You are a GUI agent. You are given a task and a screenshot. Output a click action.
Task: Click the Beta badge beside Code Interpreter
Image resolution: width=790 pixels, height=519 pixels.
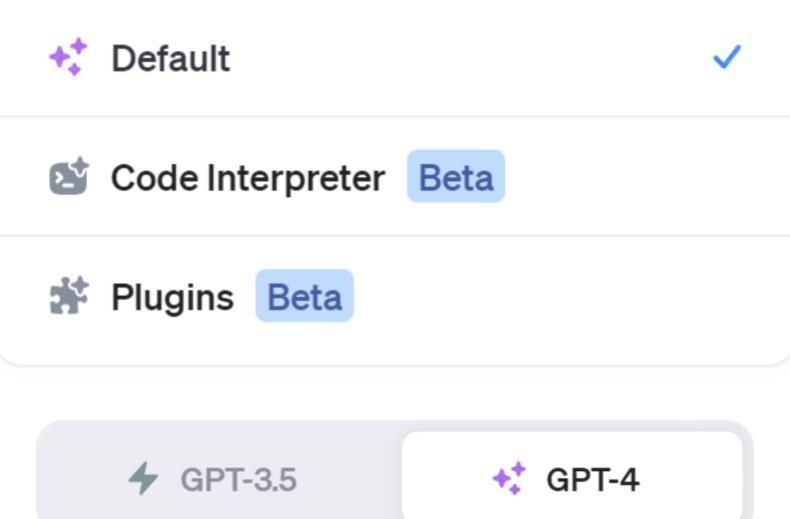click(x=456, y=176)
